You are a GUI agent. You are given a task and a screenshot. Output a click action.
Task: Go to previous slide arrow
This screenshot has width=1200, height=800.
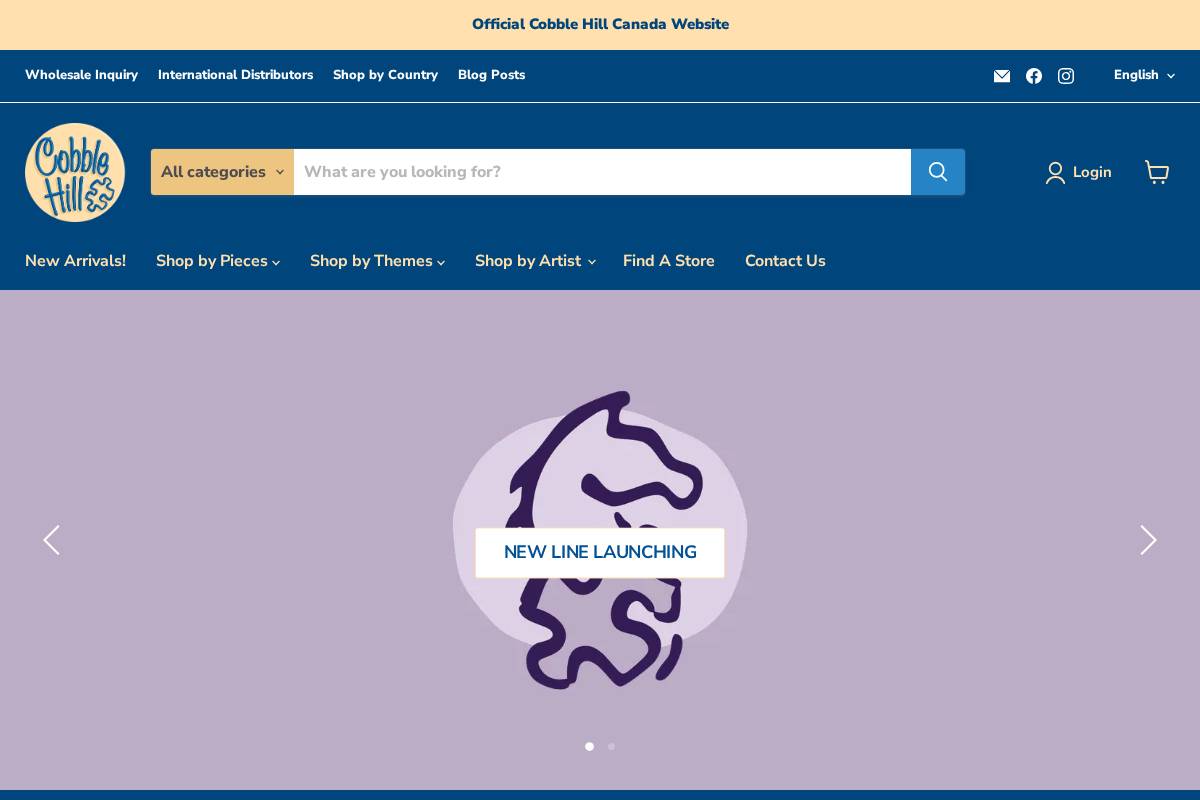tap(51, 540)
